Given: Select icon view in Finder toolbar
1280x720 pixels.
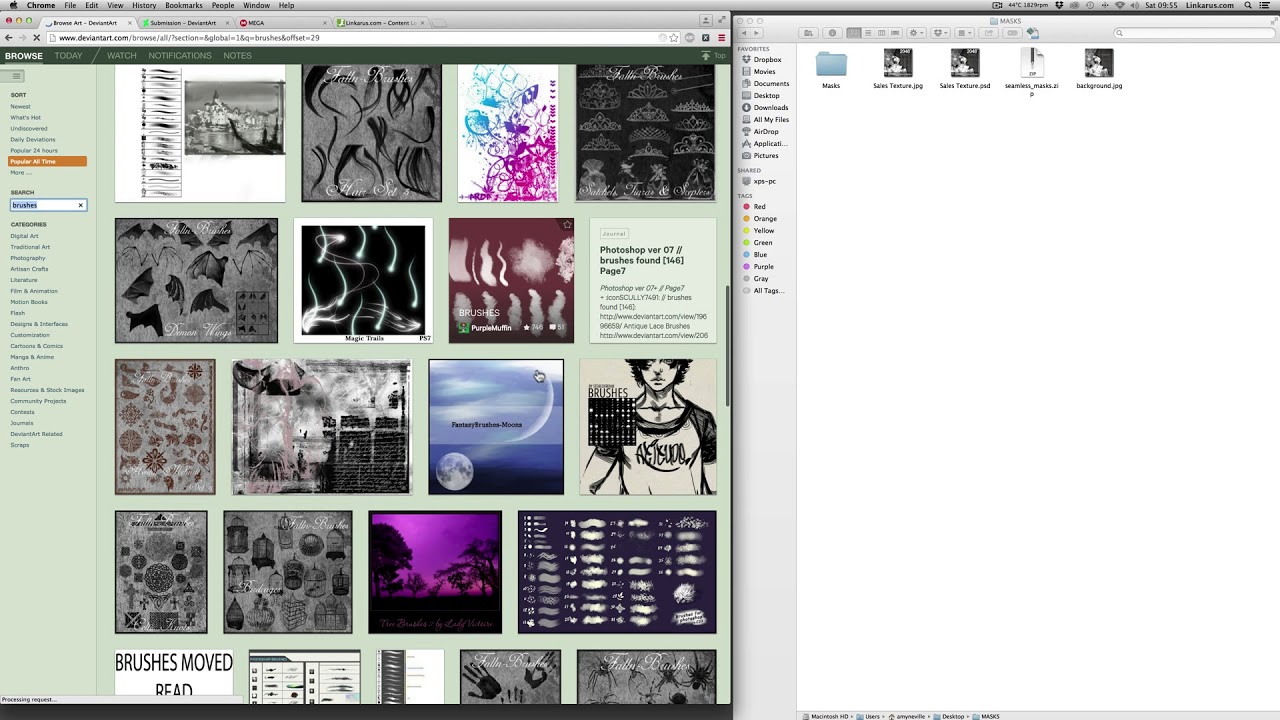Looking at the screenshot, I should (x=853, y=33).
